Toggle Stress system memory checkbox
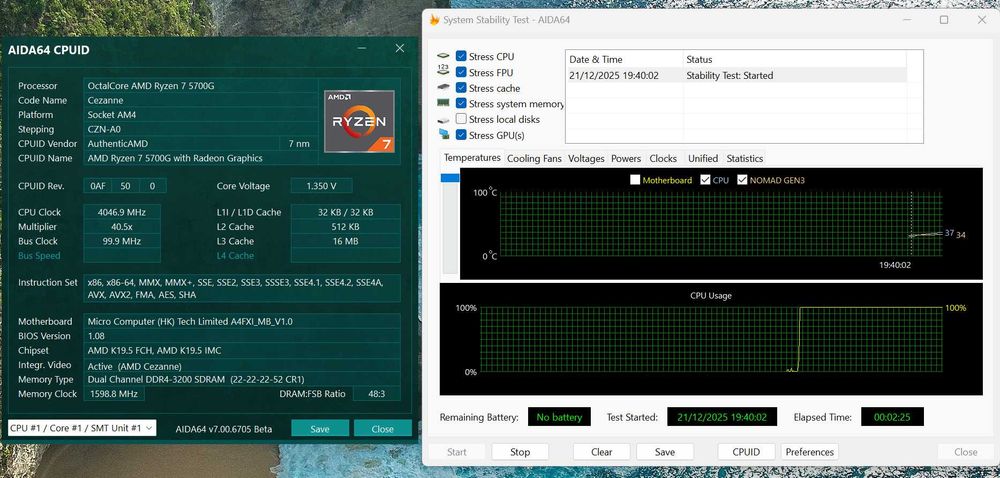 pos(461,103)
